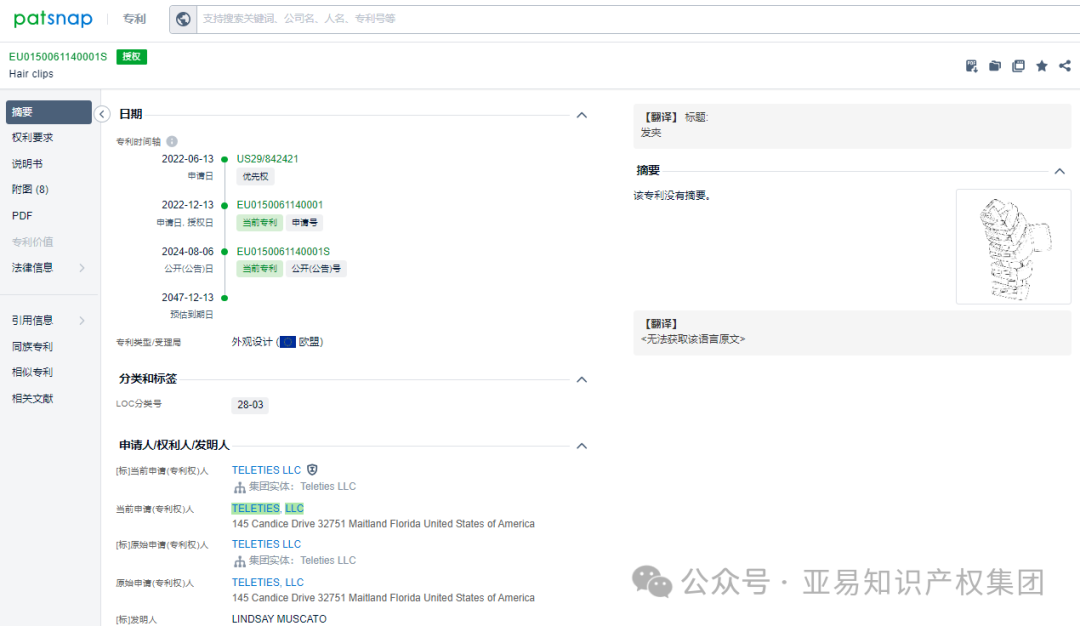
Task: Collapse the 日期 section
Action: (582, 115)
